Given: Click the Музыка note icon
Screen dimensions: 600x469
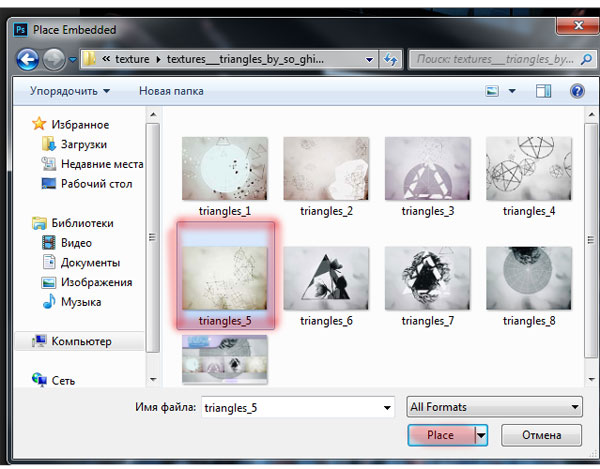Looking at the screenshot, I should pos(49,301).
